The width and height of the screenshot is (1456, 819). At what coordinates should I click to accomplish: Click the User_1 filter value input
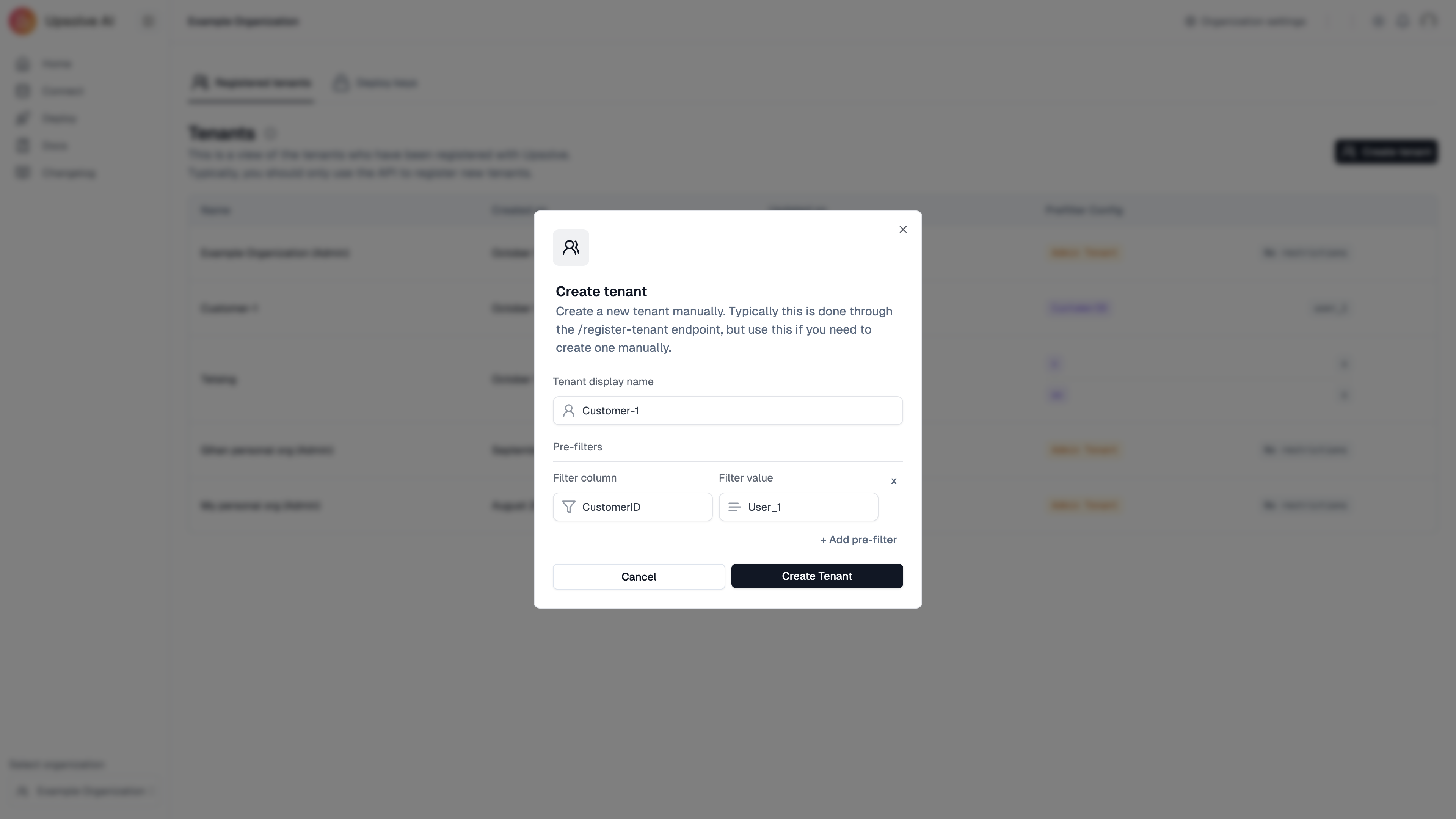click(x=798, y=507)
